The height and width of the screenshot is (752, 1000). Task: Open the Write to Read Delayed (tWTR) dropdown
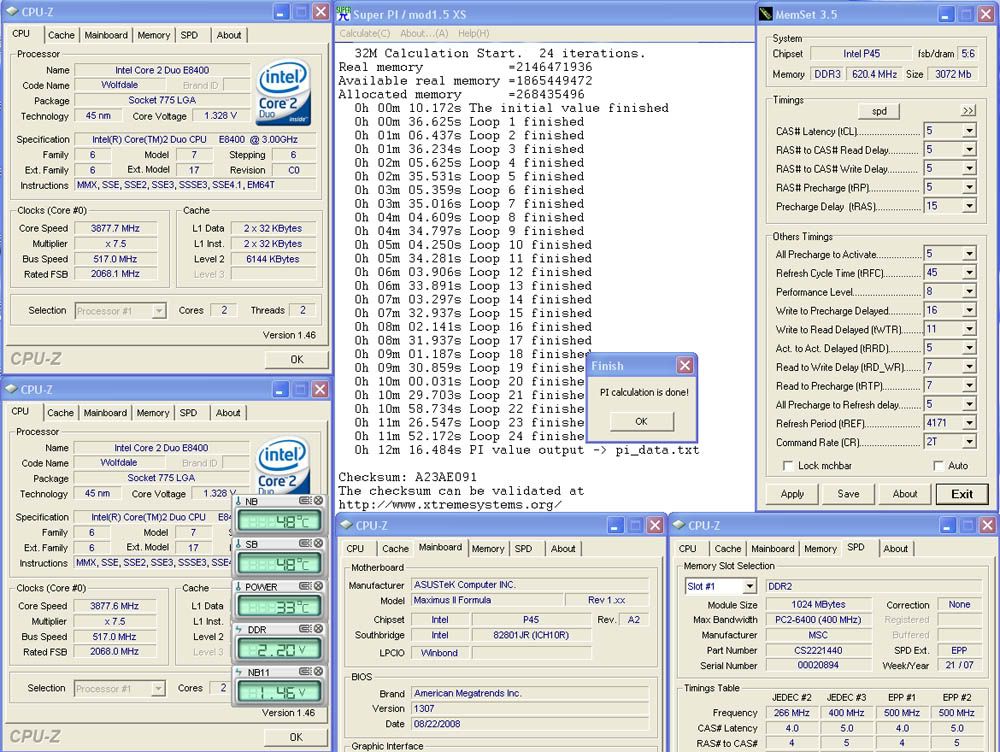click(x=969, y=329)
